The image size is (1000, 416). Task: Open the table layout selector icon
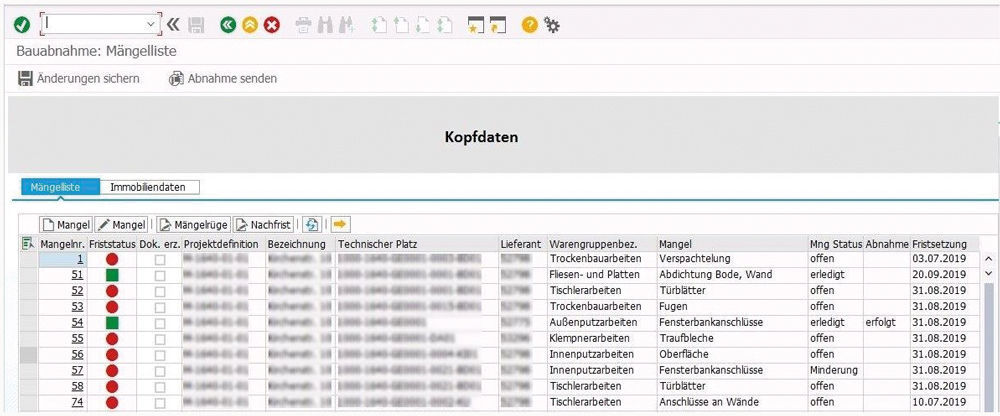tap(27, 243)
